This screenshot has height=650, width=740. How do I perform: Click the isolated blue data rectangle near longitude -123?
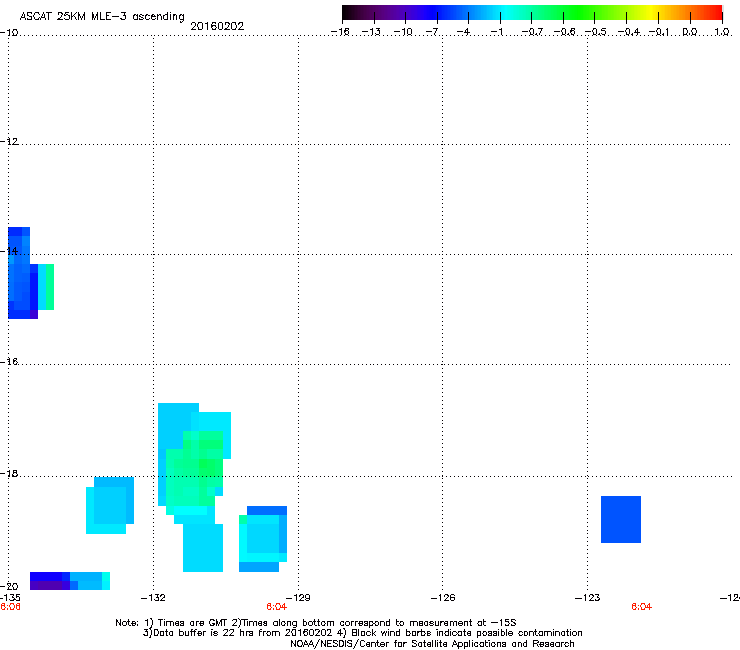pyautogui.click(x=621, y=519)
